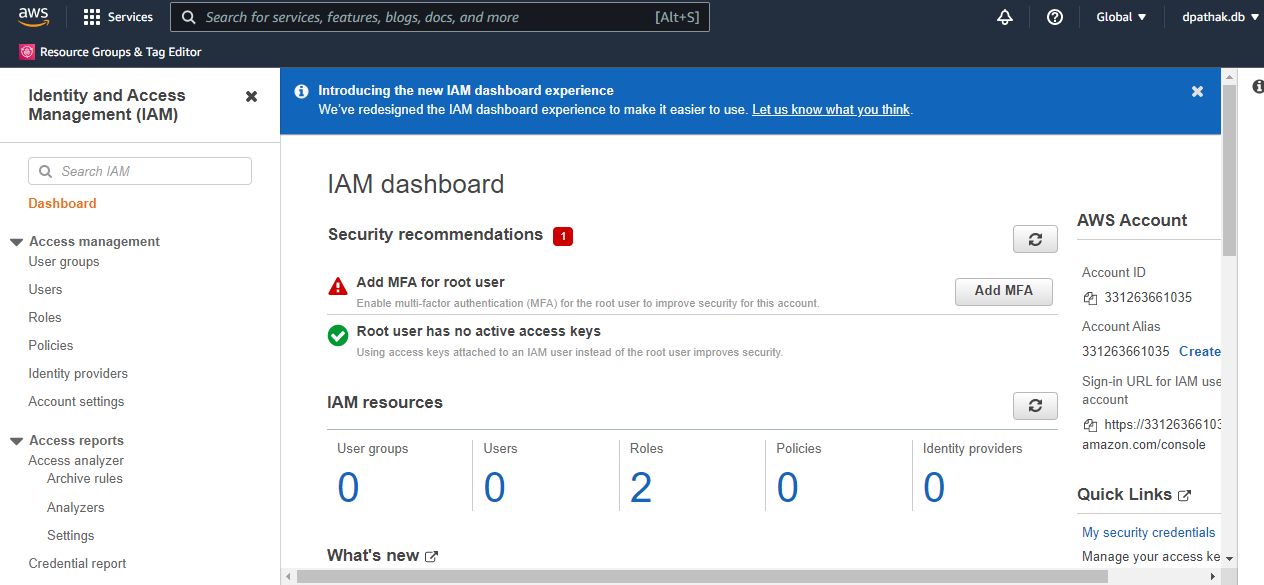Click the Roles count of 2
Screen dimensions: 1264x585
pos(641,488)
